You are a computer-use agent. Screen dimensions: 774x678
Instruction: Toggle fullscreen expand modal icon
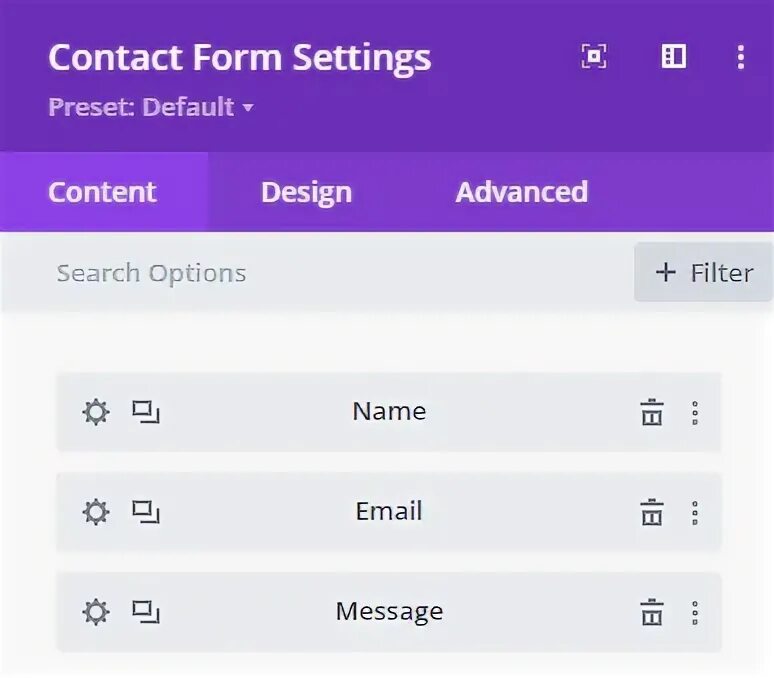(594, 57)
